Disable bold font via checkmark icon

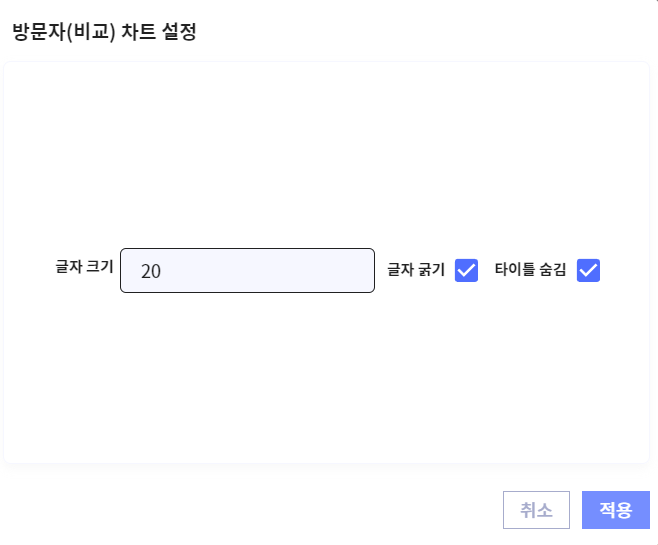pyautogui.click(x=466, y=270)
